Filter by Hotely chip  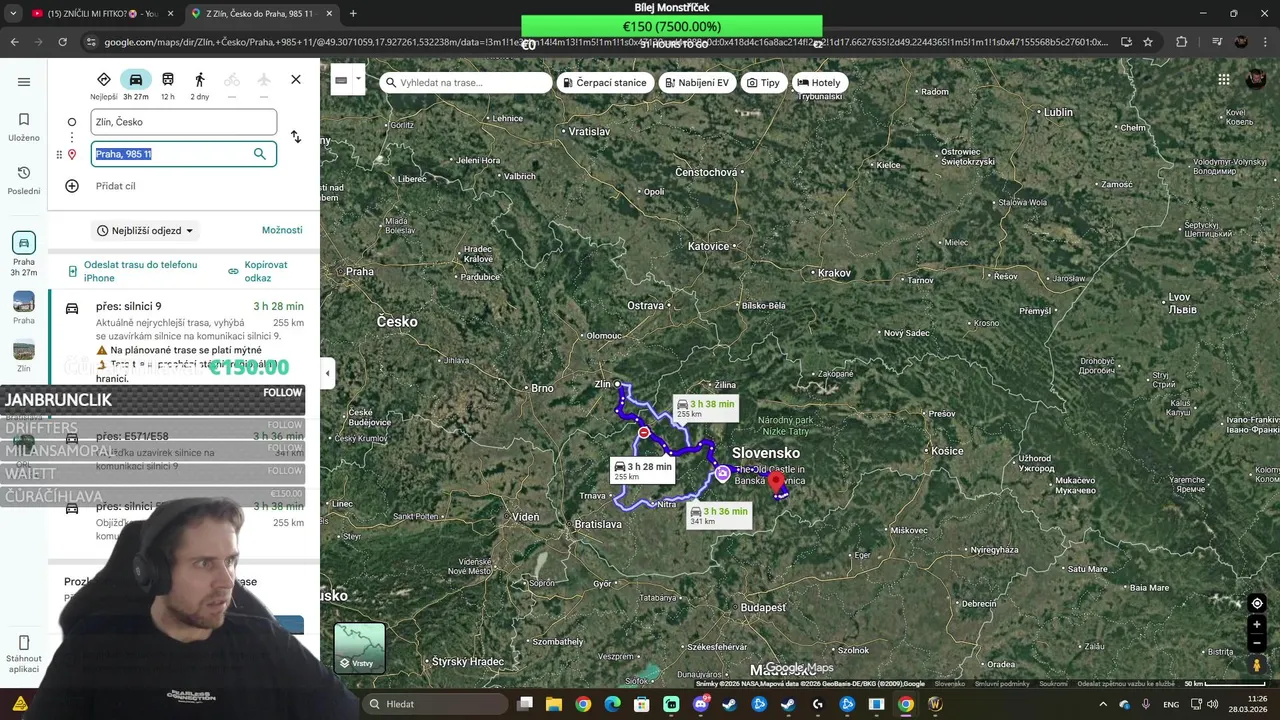point(819,83)
